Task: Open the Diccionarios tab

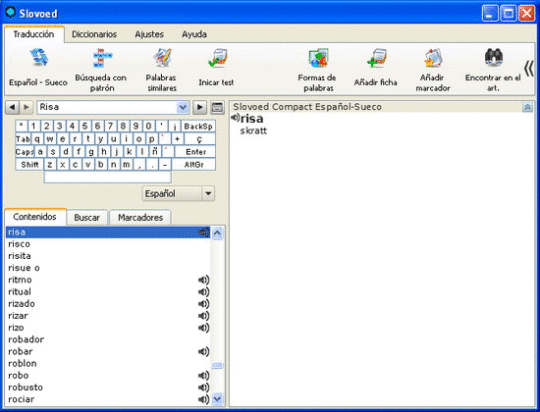Action: [94, 34]
